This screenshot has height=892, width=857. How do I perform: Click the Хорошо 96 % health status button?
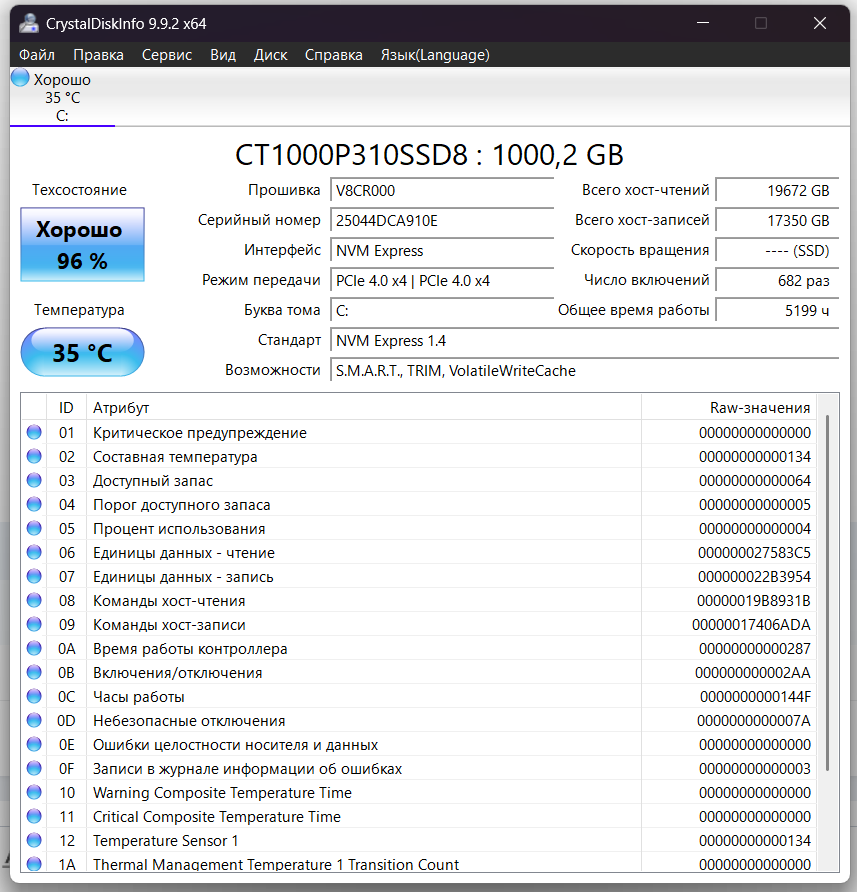[x=83, y=244]
